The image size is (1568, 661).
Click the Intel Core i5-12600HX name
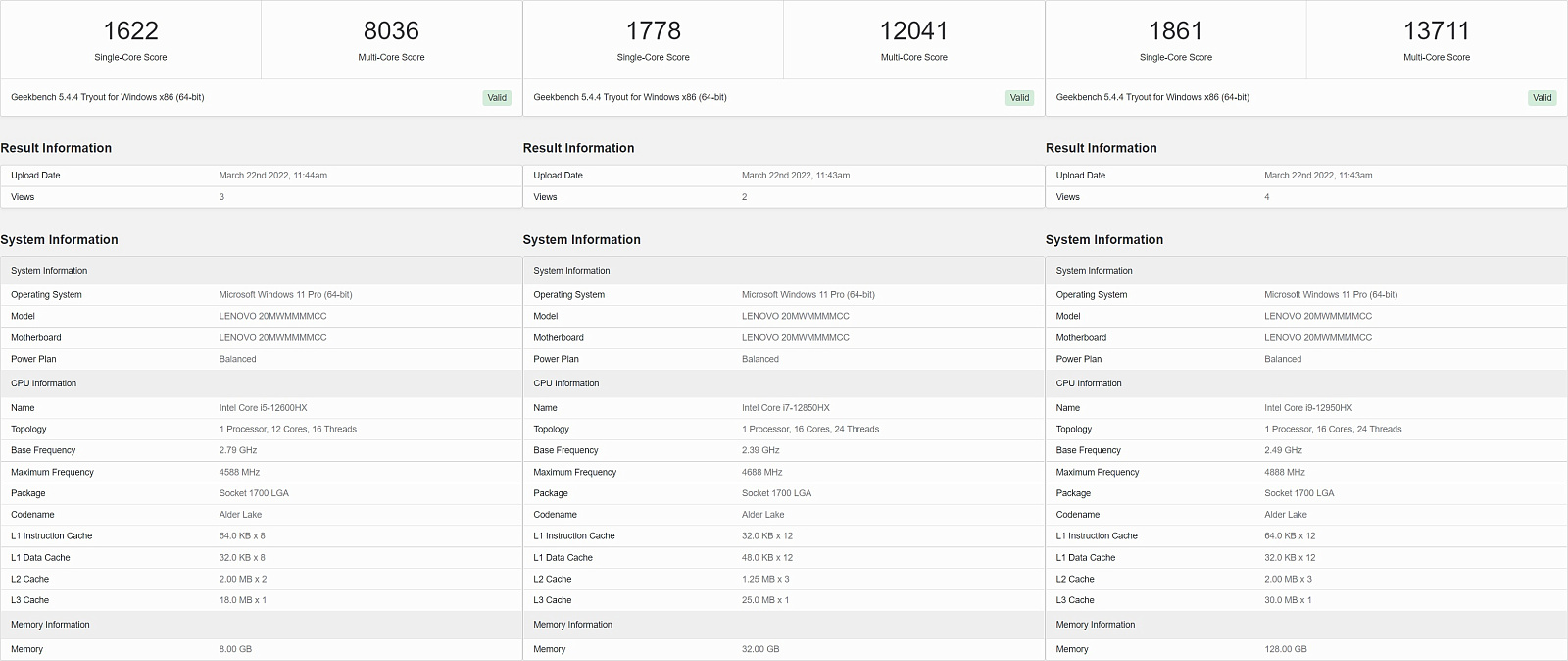coord(265,408)
